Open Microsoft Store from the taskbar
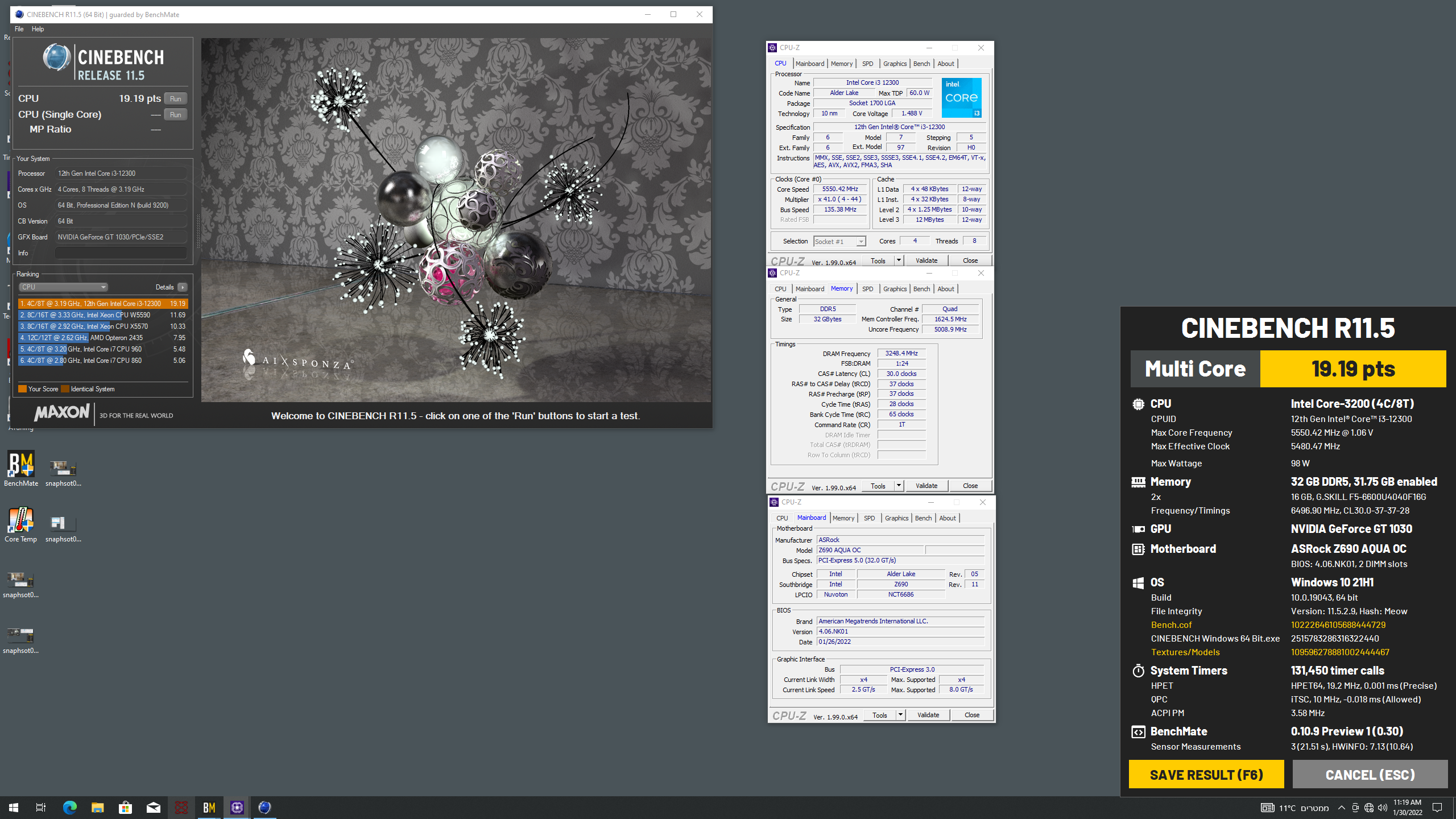This screenshot has height=819, width=1456. coord(125,808)
